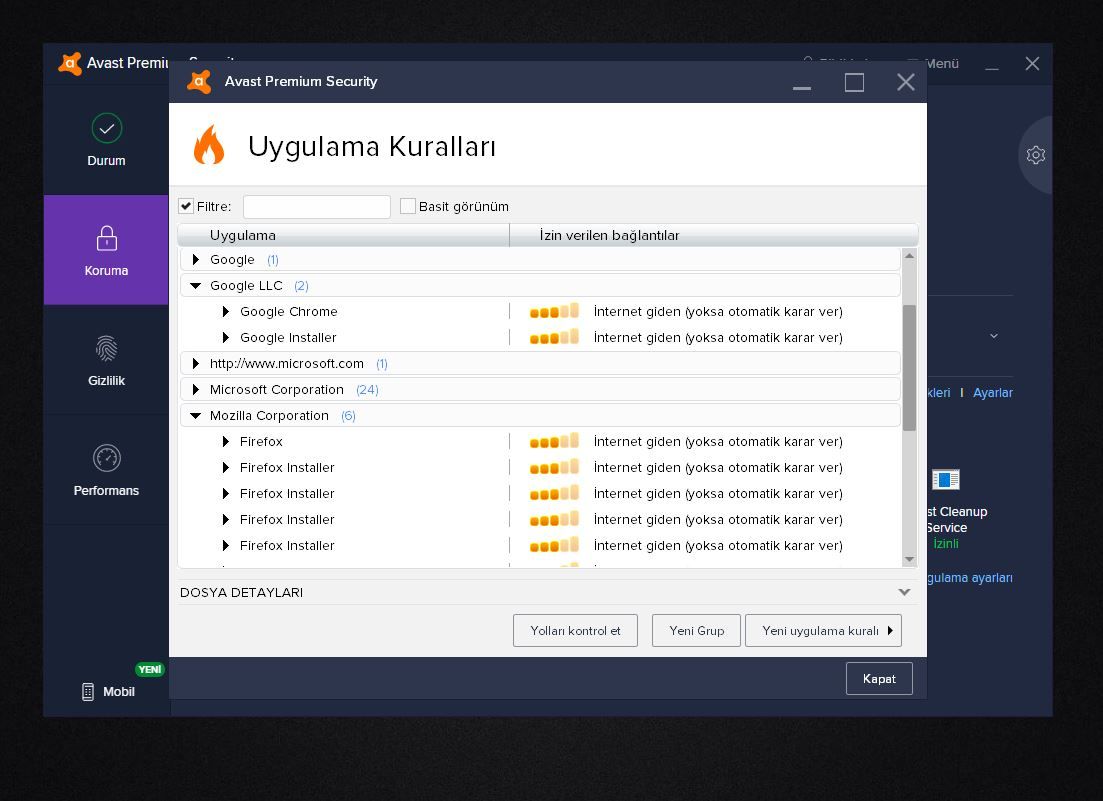Click the filter text input field
This screenshot has width=1103, height=801.
(317, 207)
